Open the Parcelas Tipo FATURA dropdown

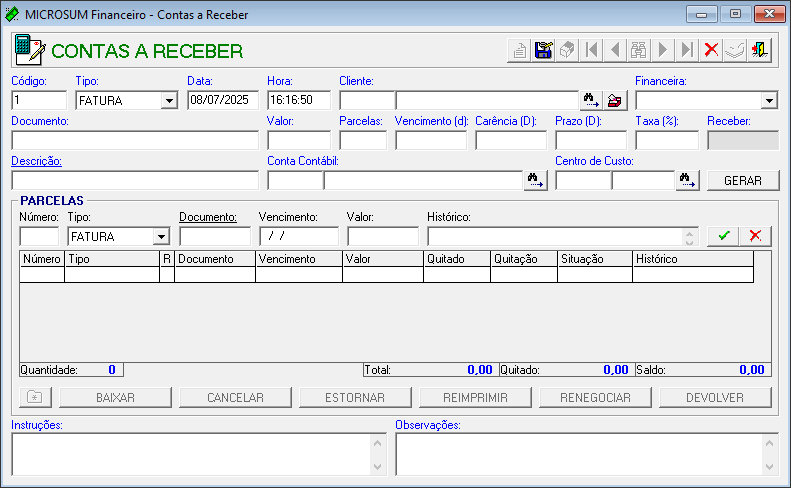pyautogui.click(x=161, y=236)
